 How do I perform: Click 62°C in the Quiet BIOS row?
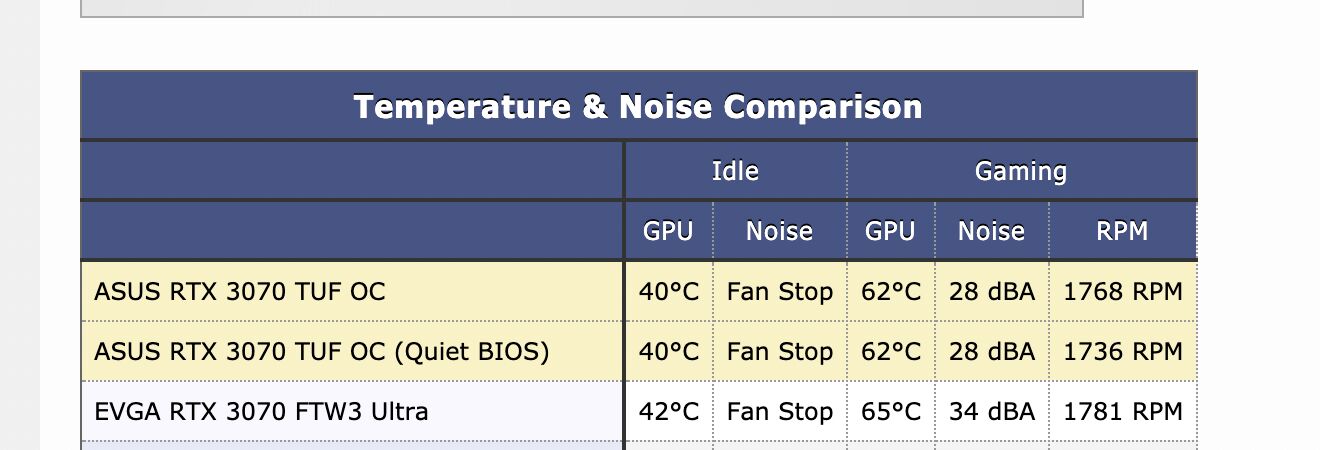[890, 352]
